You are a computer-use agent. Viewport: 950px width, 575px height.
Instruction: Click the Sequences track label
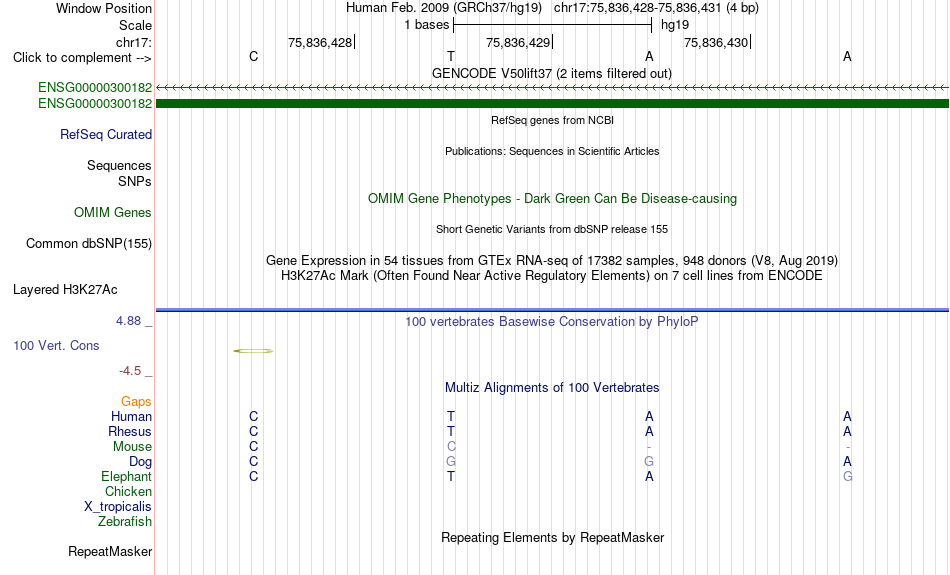click(119, 165)
